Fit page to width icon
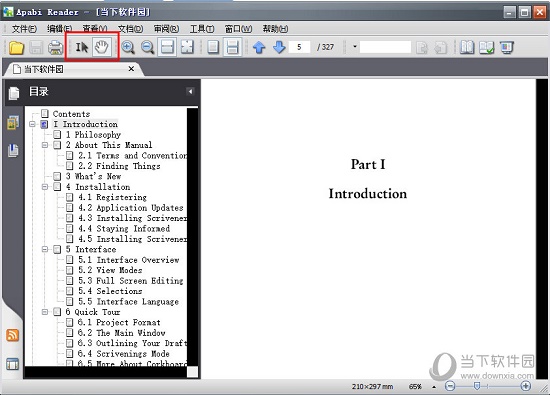The width and height of the screenshot is (550, 395). pyautogui.click(x=167, y=47)
